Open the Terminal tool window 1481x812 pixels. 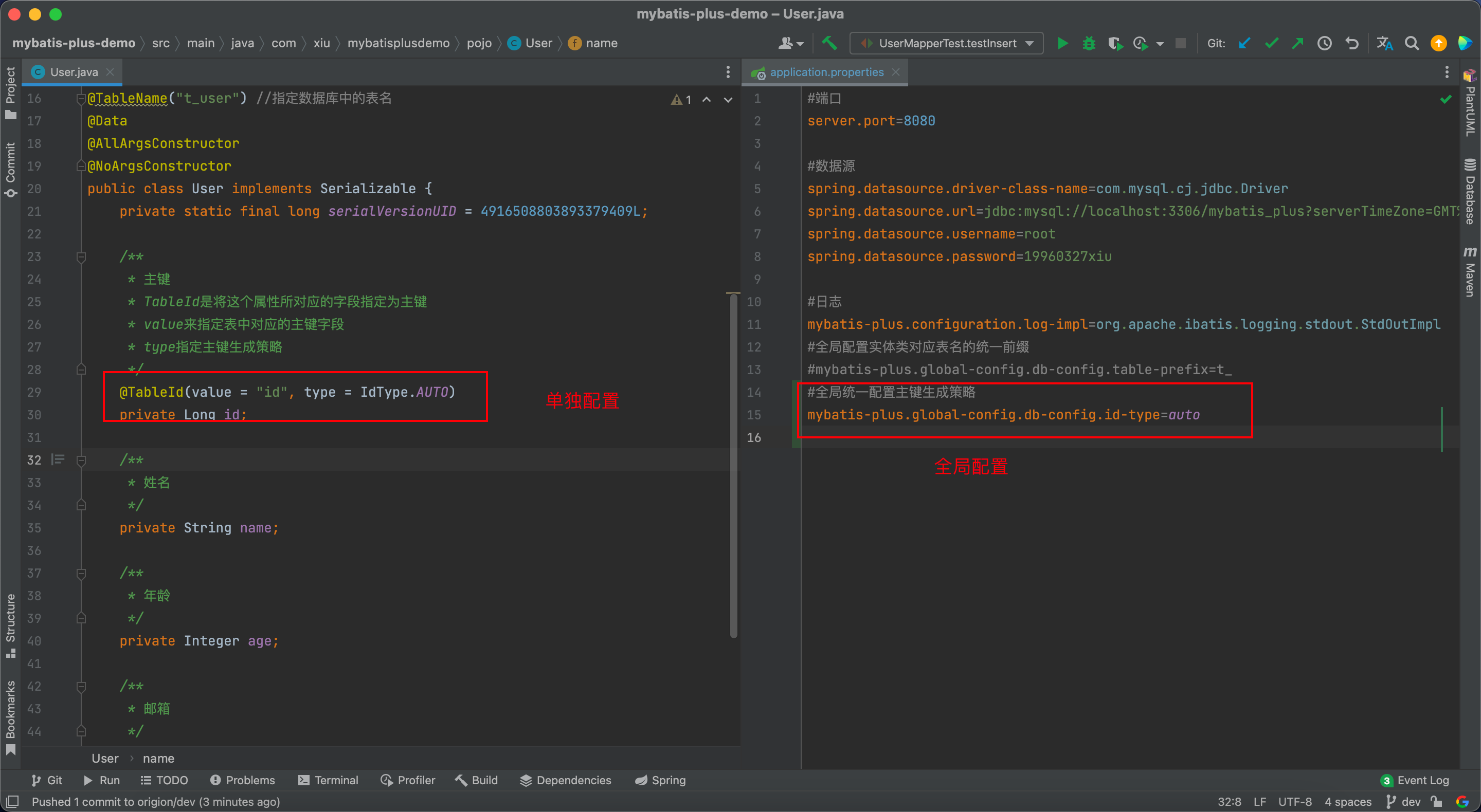click(328, 780)
